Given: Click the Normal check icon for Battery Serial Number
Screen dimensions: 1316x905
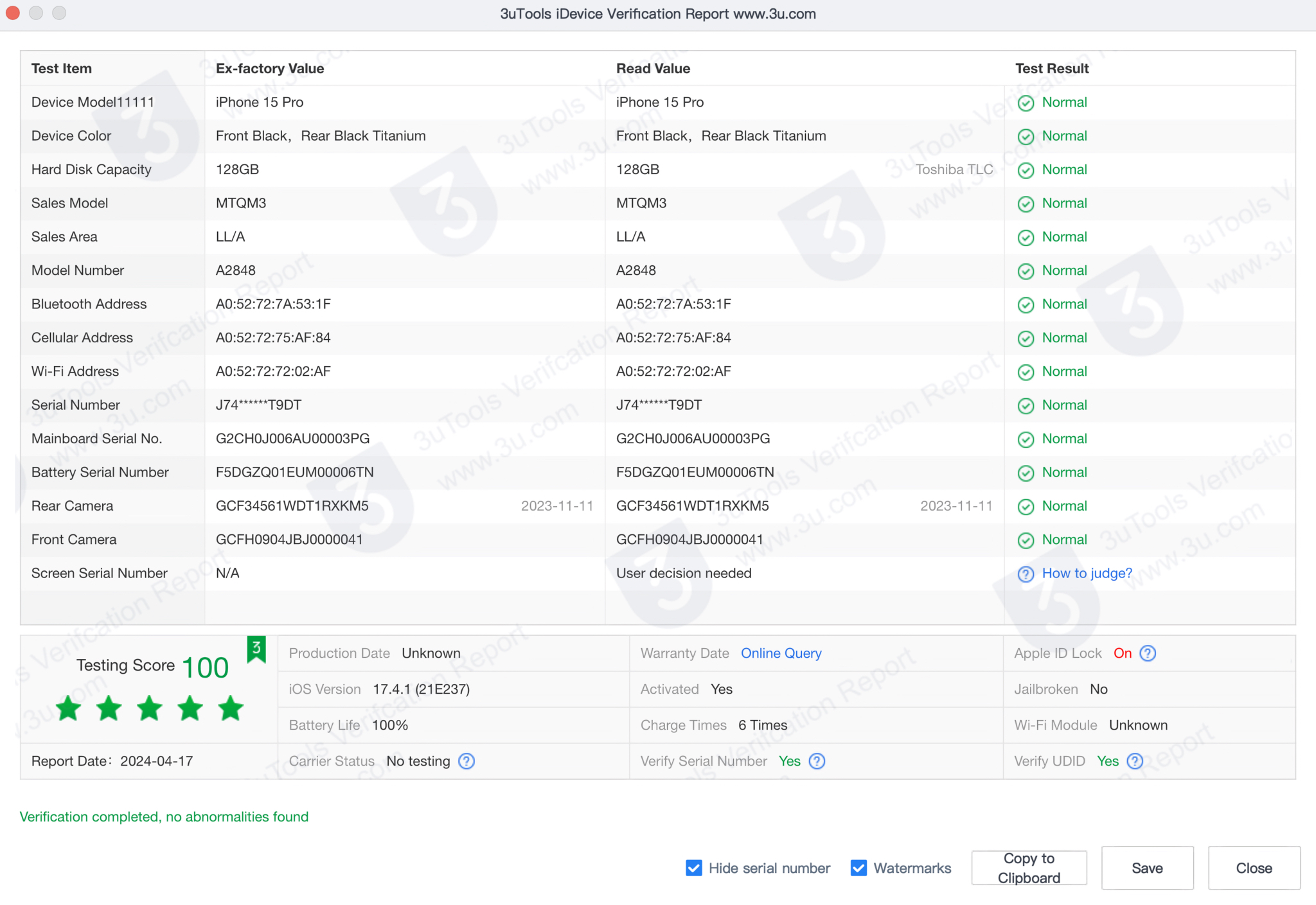Looking at the screenshot, I should 1026,473.
